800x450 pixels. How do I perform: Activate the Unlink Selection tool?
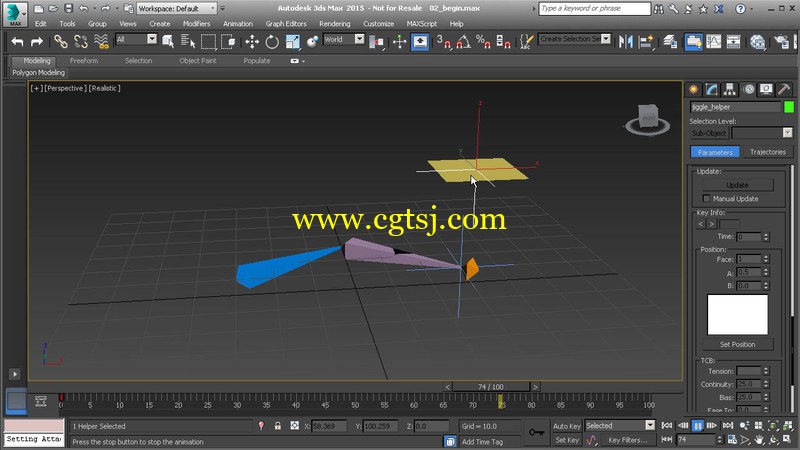[81, 41]
